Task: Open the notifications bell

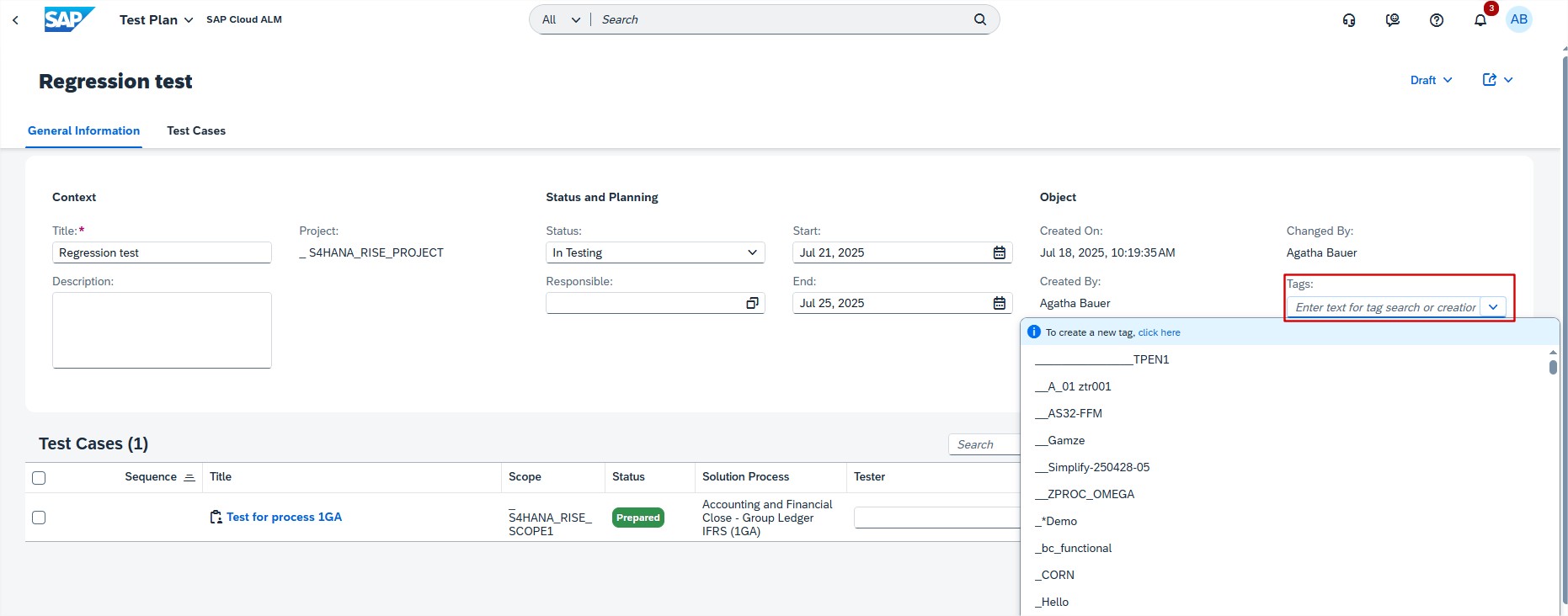Action: pyautogui.click(x=1480, y=20)
